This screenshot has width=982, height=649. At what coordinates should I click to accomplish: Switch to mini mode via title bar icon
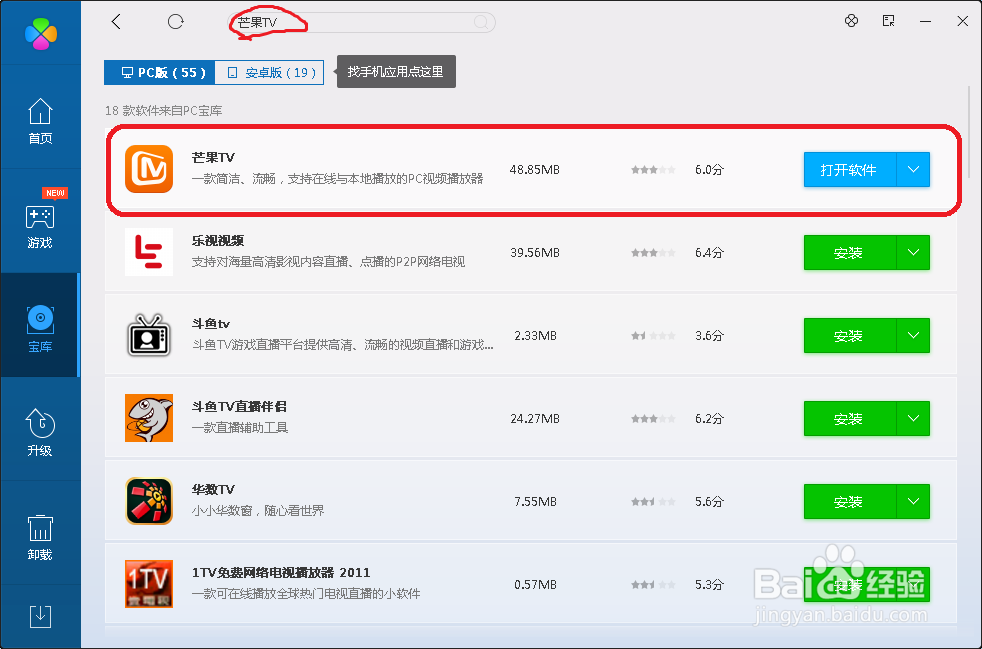(889, 21)
